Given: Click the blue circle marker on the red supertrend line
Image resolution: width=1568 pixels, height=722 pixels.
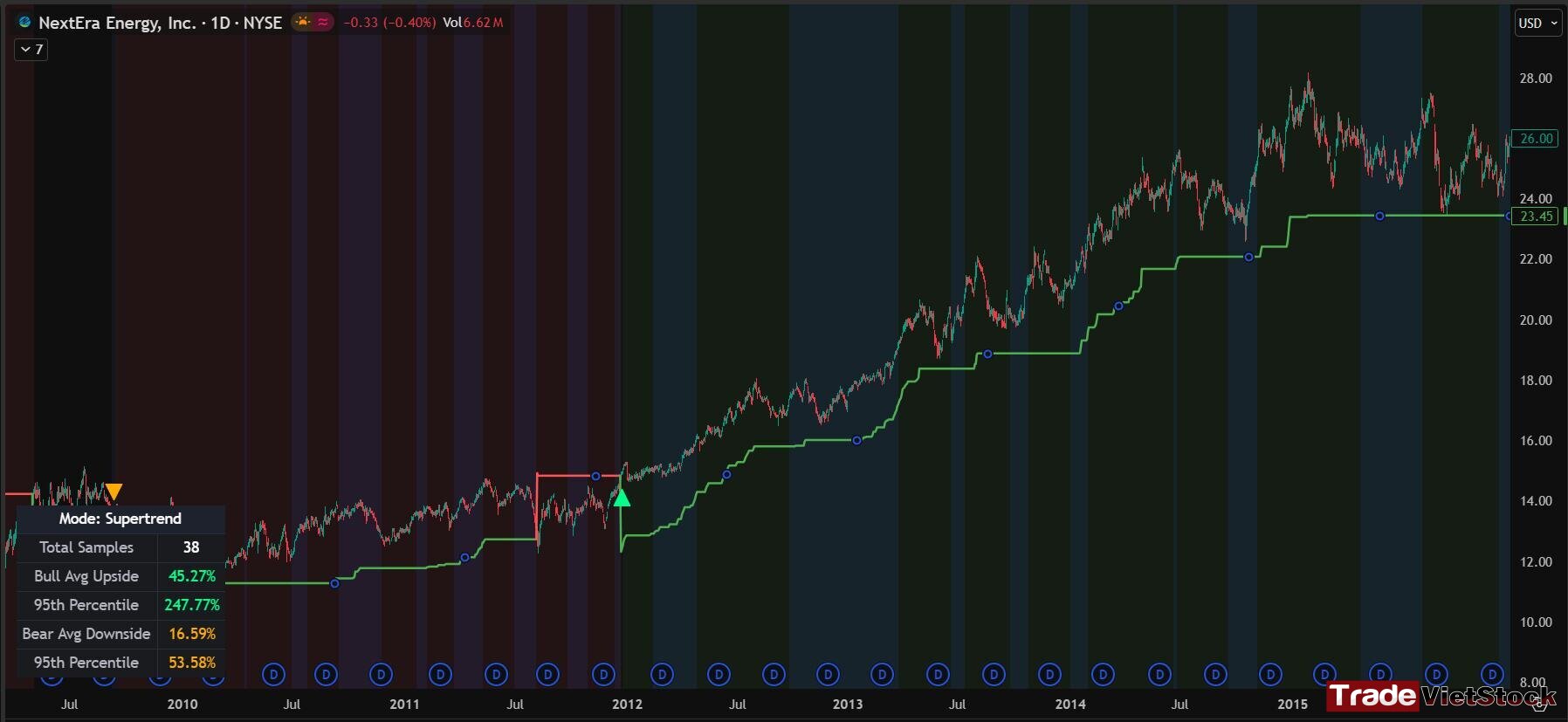Looking at the screenshot, I should pyautogui.click(x=595, y=476).
